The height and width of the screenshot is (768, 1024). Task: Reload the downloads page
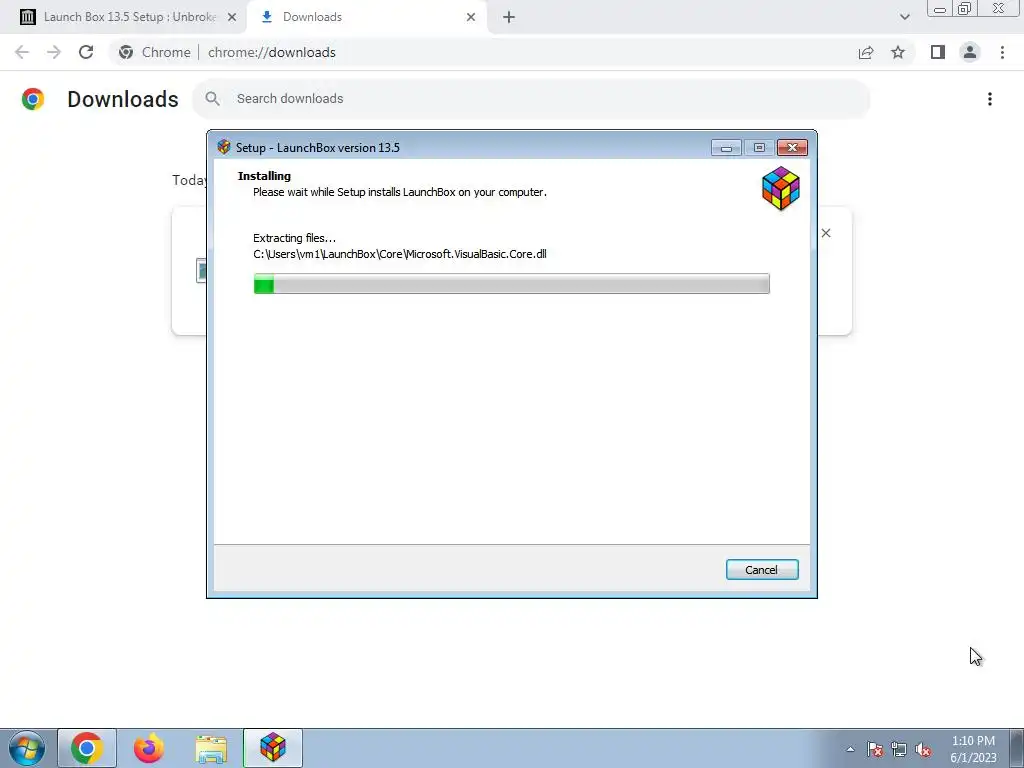point(86,52)
